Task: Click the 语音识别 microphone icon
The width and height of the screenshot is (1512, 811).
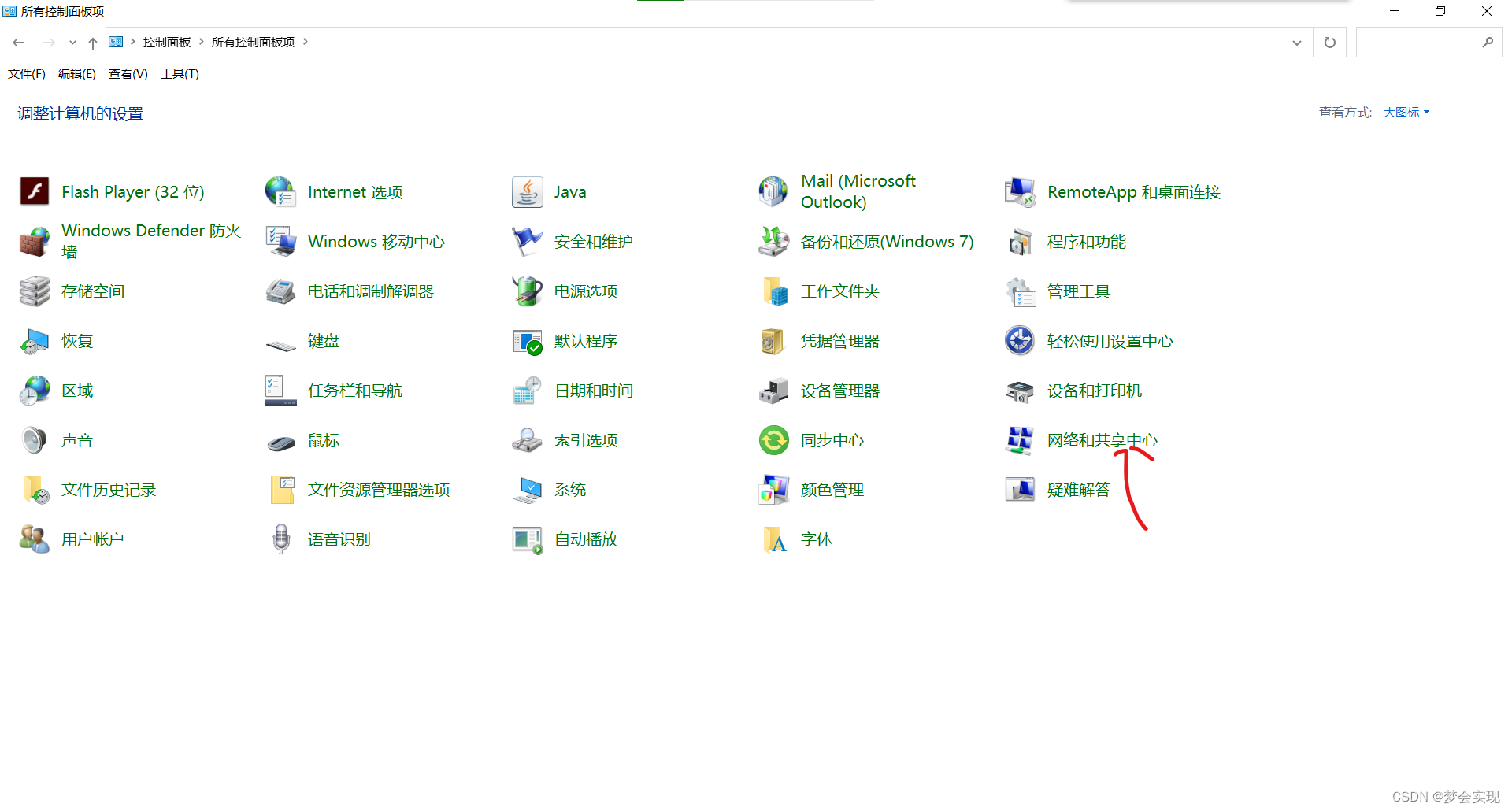Action: tap(281, 539)
